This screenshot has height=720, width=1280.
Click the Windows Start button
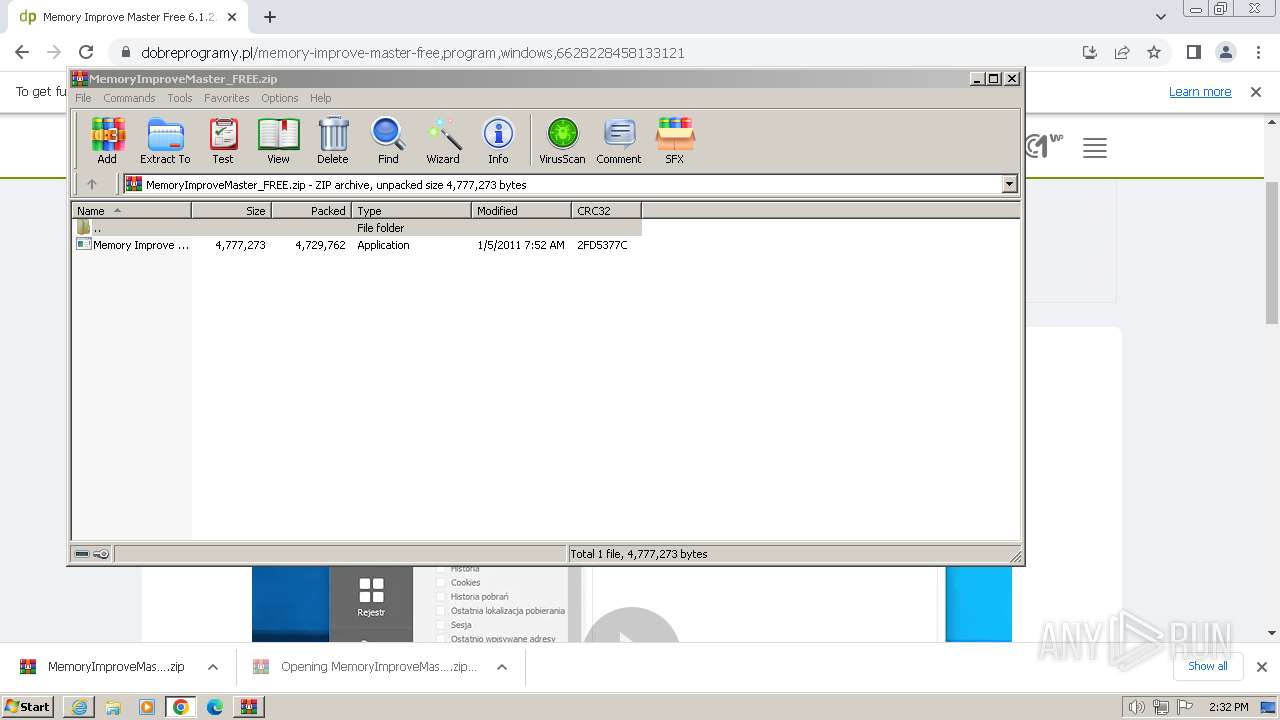tap(28, 706)
